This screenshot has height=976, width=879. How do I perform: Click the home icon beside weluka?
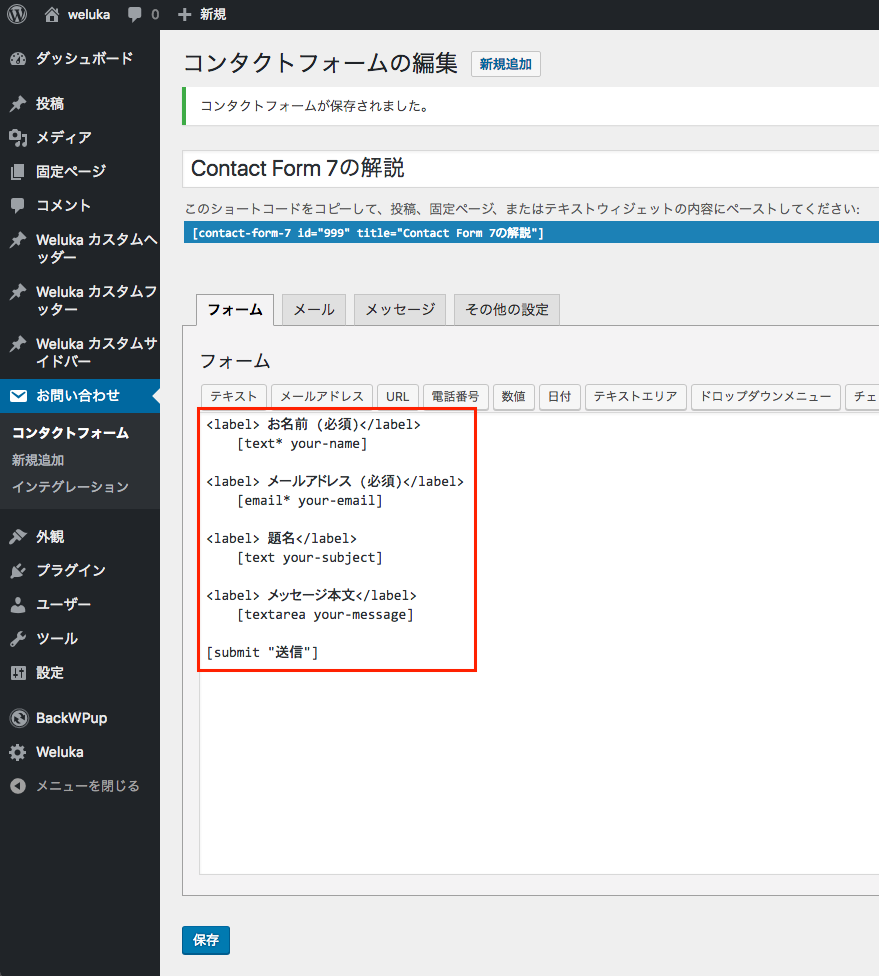(x=52, y=14)
